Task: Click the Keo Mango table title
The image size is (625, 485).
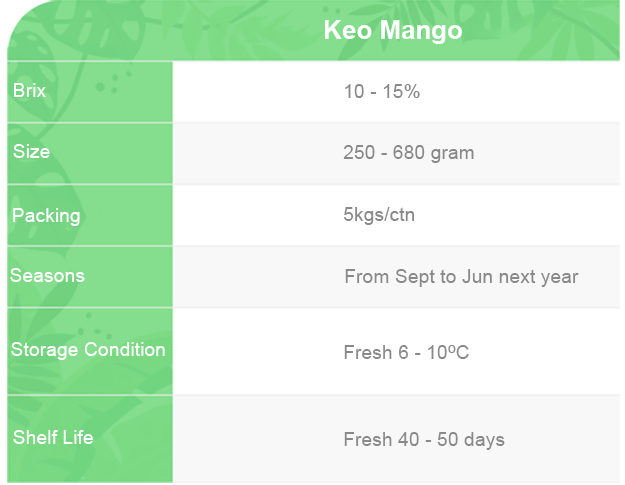Action: click(392, 30)
